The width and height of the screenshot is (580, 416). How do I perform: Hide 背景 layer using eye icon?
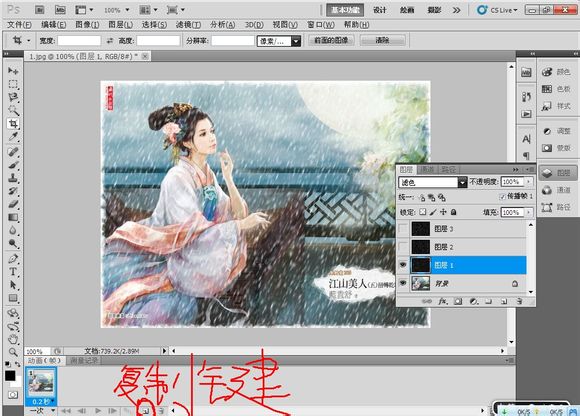pos(403,283)
